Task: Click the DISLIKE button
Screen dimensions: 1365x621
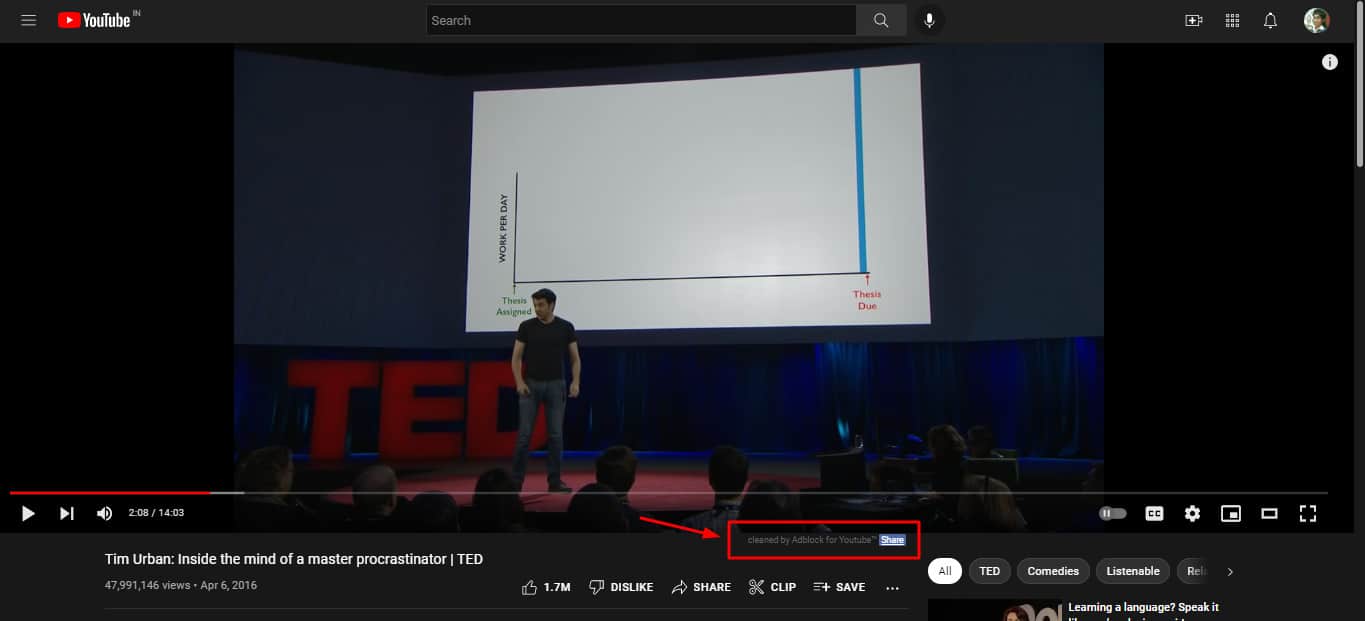Action: tap(620, 587)
